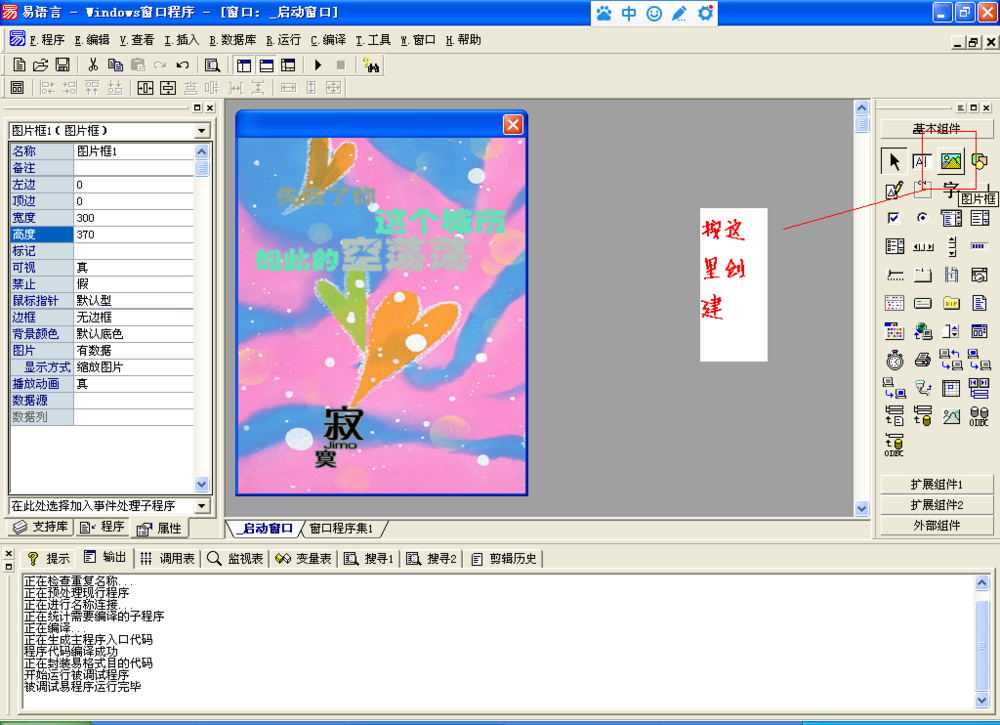Screen dimensions: 1000x725
Task: Open the 数据库 menu
Action: tap(233, 40)
